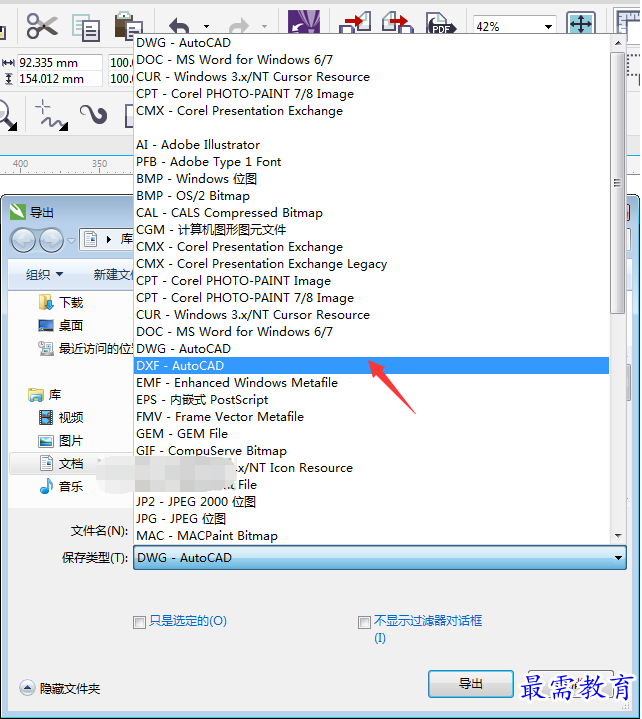Select JP2 - JPEG 2000 format
The height and width of the screenshot is (719, 642).
pos(372,502)
